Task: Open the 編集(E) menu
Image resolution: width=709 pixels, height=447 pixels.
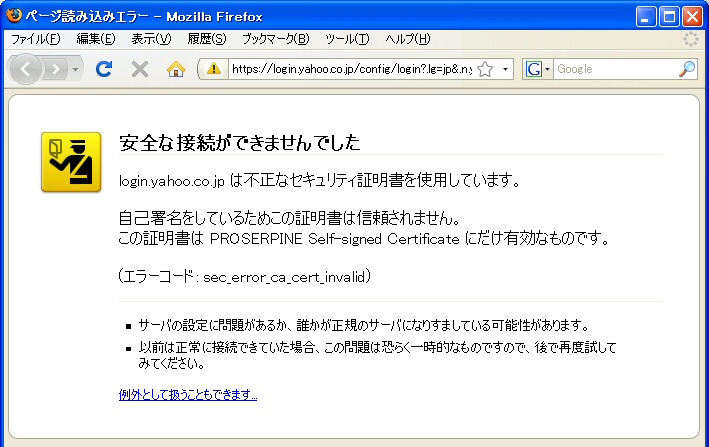Action: coord(95,39)
